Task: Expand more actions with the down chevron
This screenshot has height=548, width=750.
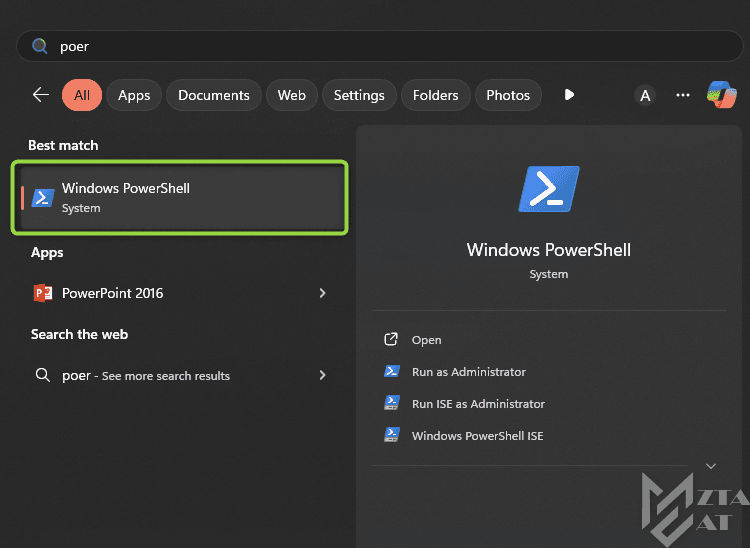Action: coord(711,466)
